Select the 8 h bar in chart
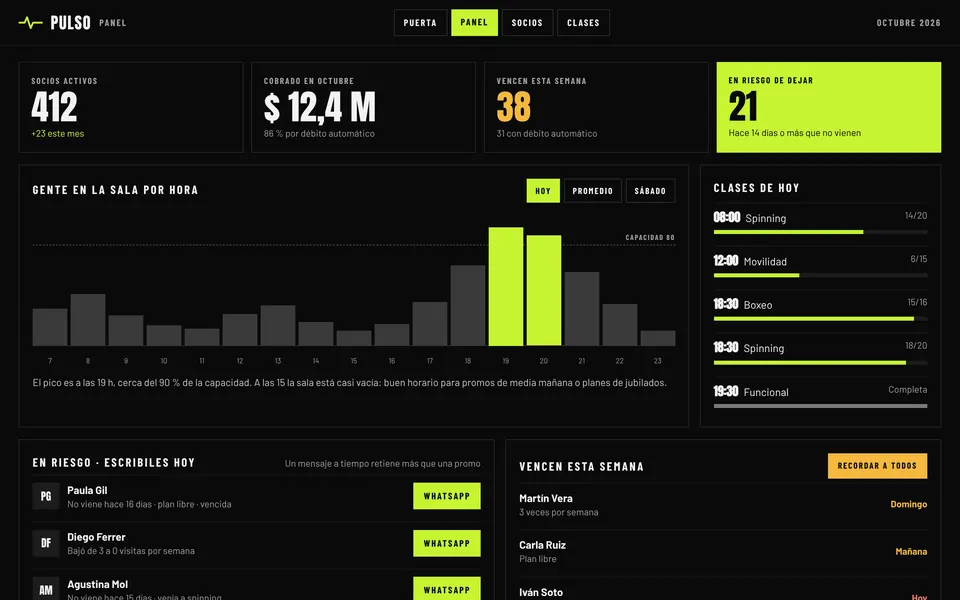This screenshot has height=600, width=960. click(x=88, y=320)
